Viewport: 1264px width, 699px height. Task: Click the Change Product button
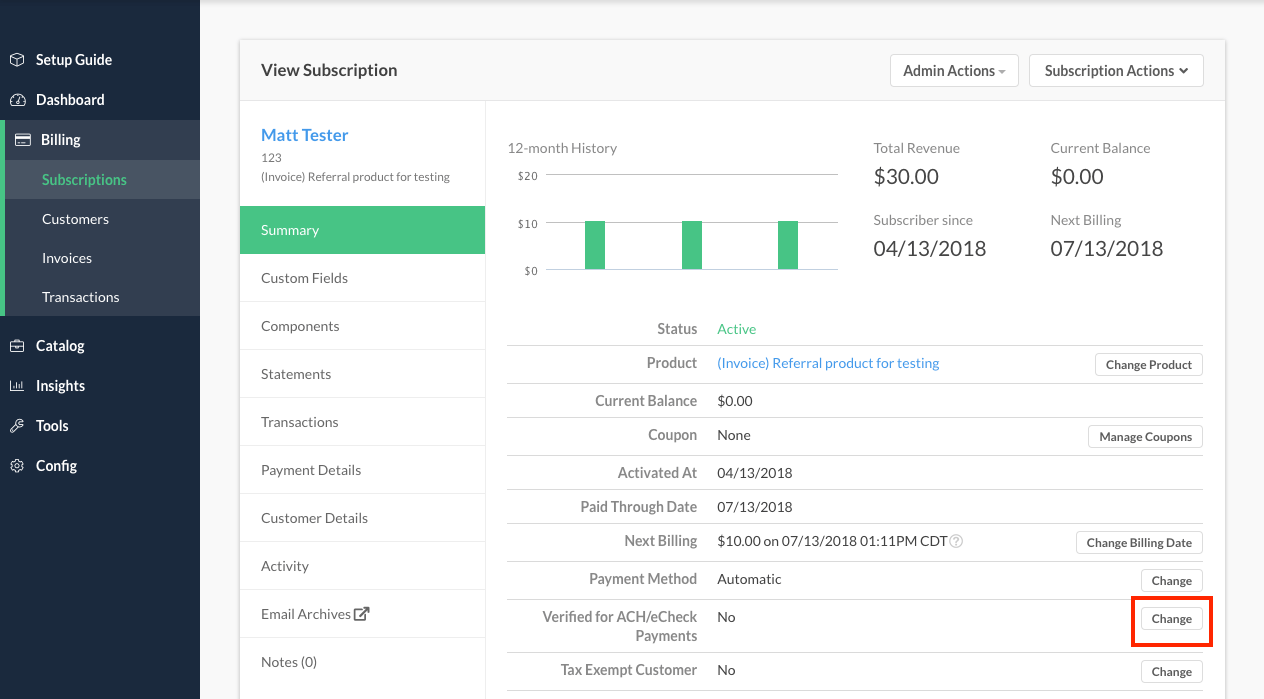pyautogui.click(x=1149, y=365)
